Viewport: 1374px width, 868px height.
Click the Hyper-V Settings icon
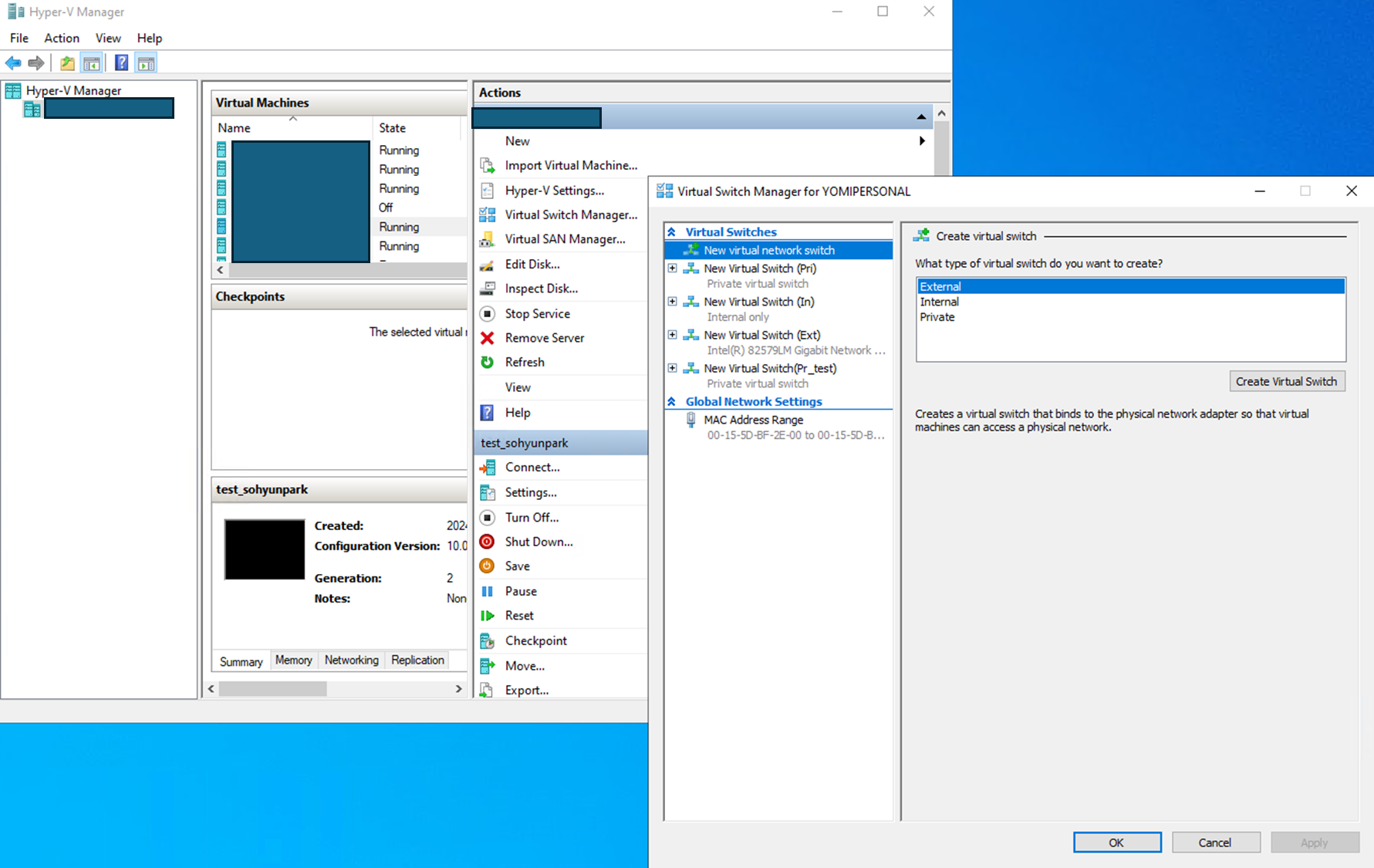pyautogui.click(x=488, y=191)
